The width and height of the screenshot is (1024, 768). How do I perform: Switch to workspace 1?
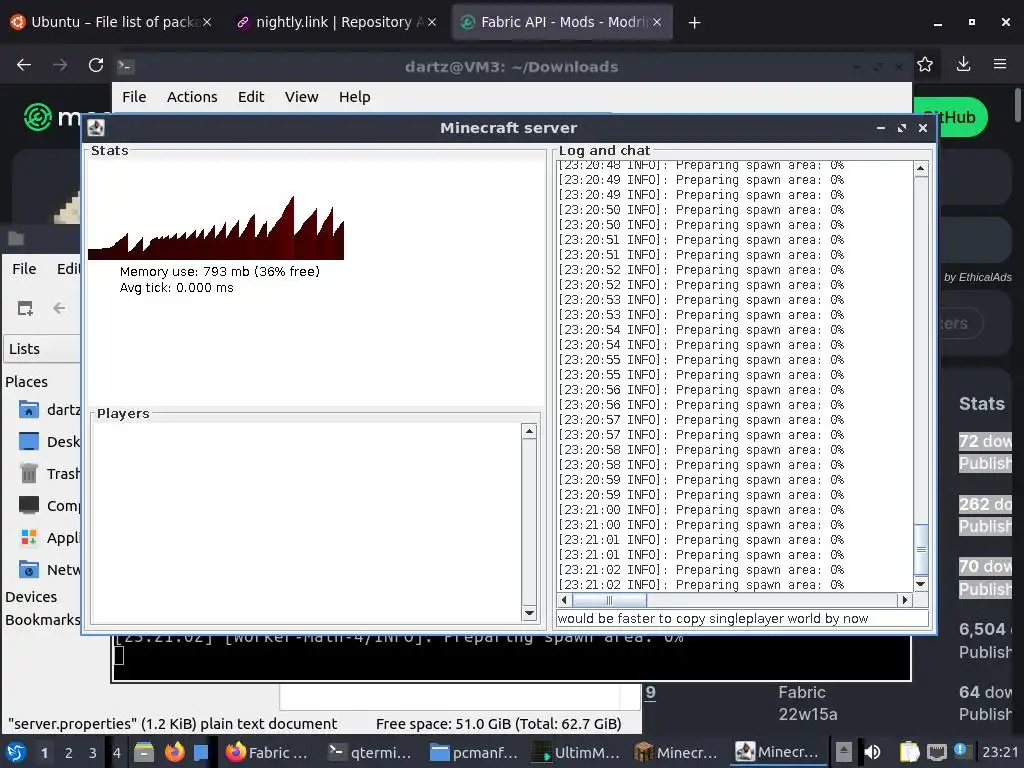click(44, 753)
